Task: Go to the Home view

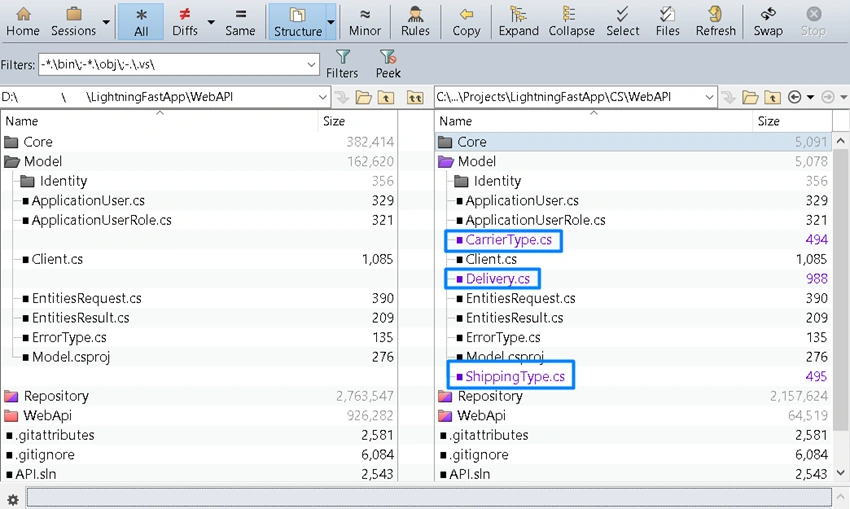Action: [23, 22]
